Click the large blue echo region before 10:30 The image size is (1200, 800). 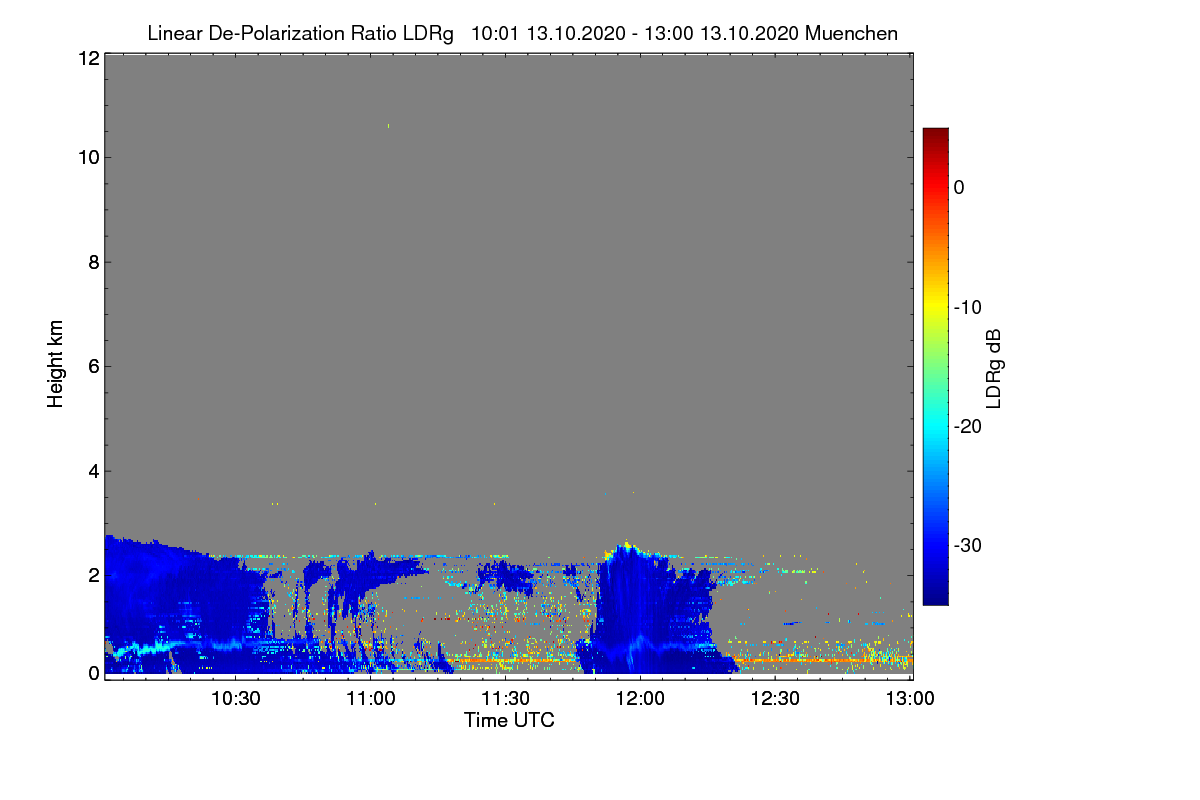170,605
